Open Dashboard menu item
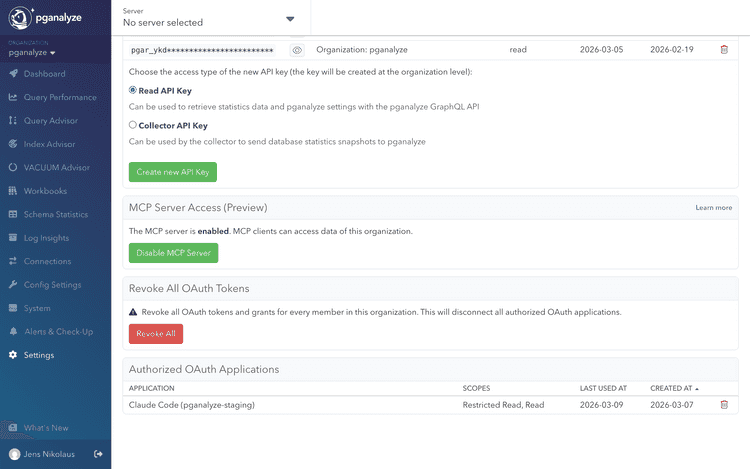This screenshot has width=750, height=469. tap(44, 74)
